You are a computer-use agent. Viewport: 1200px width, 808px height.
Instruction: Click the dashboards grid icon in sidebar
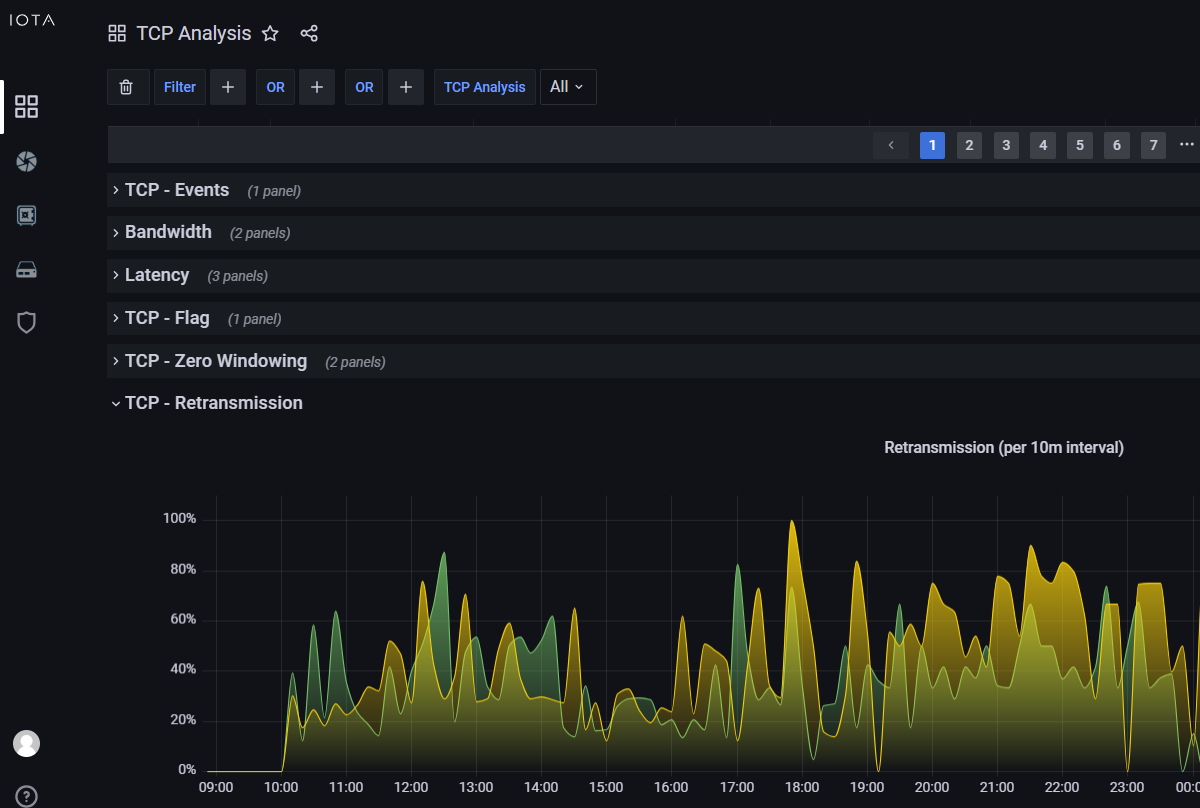tap(27, 107)
